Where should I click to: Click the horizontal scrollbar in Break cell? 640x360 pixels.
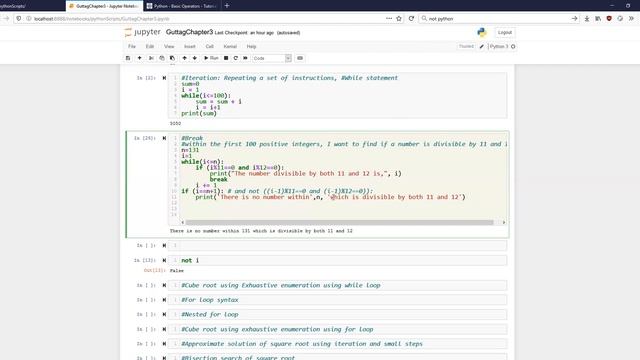(x=340, y=222)
